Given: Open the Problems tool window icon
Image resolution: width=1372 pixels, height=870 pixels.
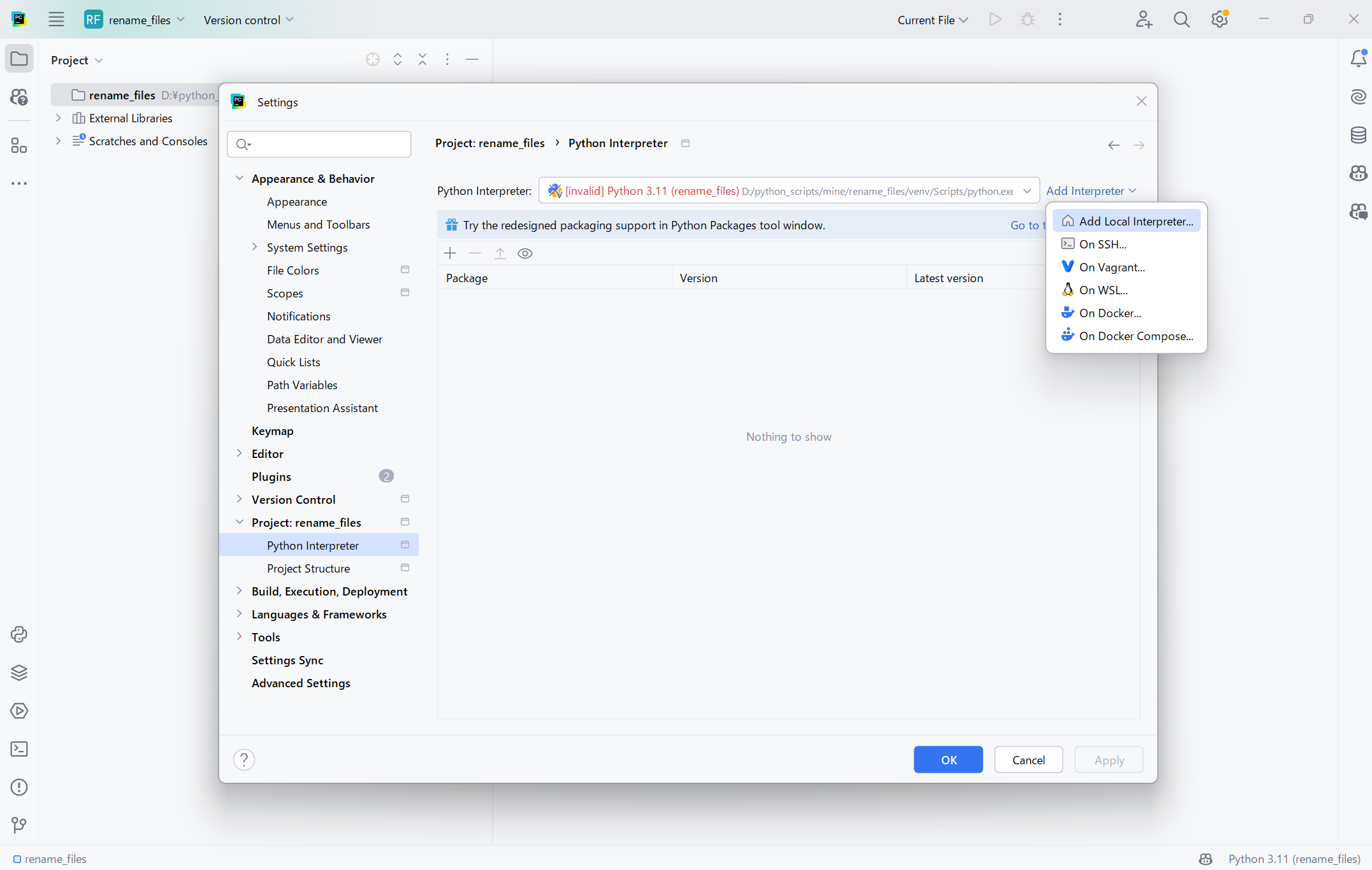Looking at the screenshot, I should 19,787.
